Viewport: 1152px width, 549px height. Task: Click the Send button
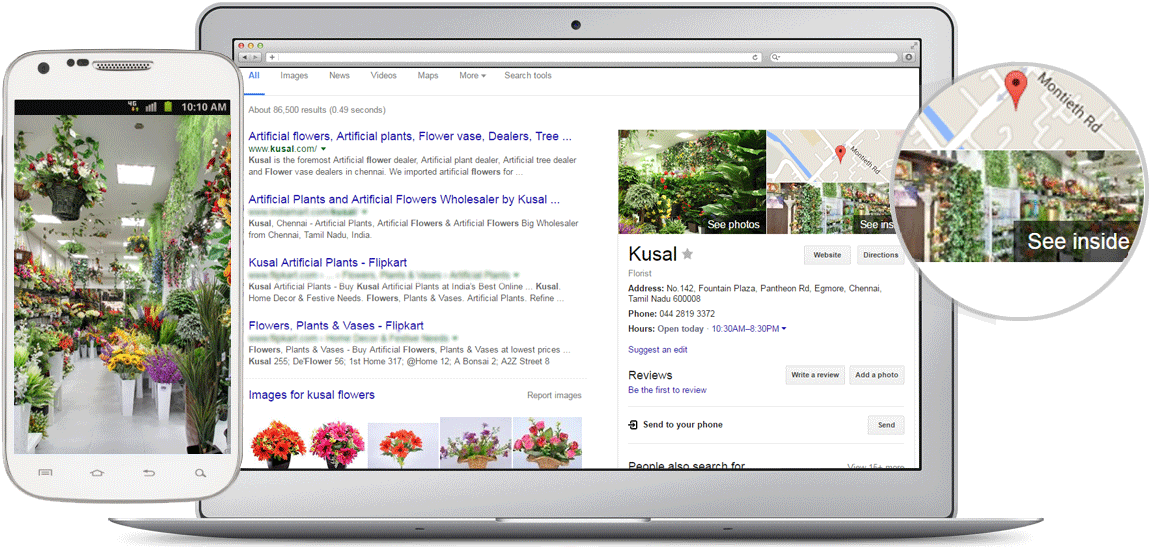click(x=886, y=425)
